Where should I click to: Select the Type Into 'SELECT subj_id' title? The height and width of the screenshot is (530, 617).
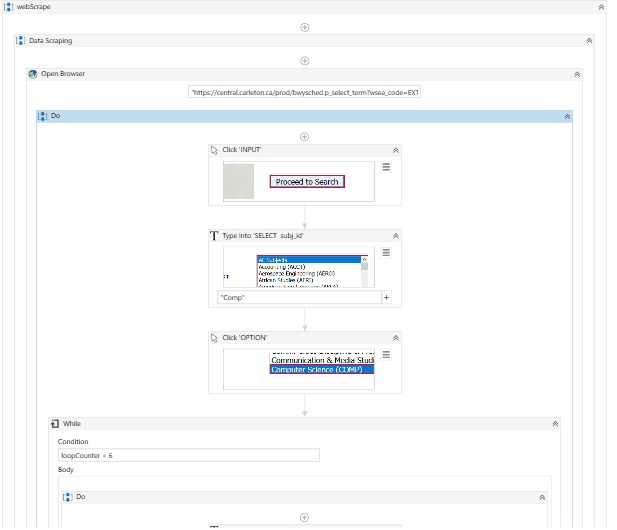click(263, 235)
